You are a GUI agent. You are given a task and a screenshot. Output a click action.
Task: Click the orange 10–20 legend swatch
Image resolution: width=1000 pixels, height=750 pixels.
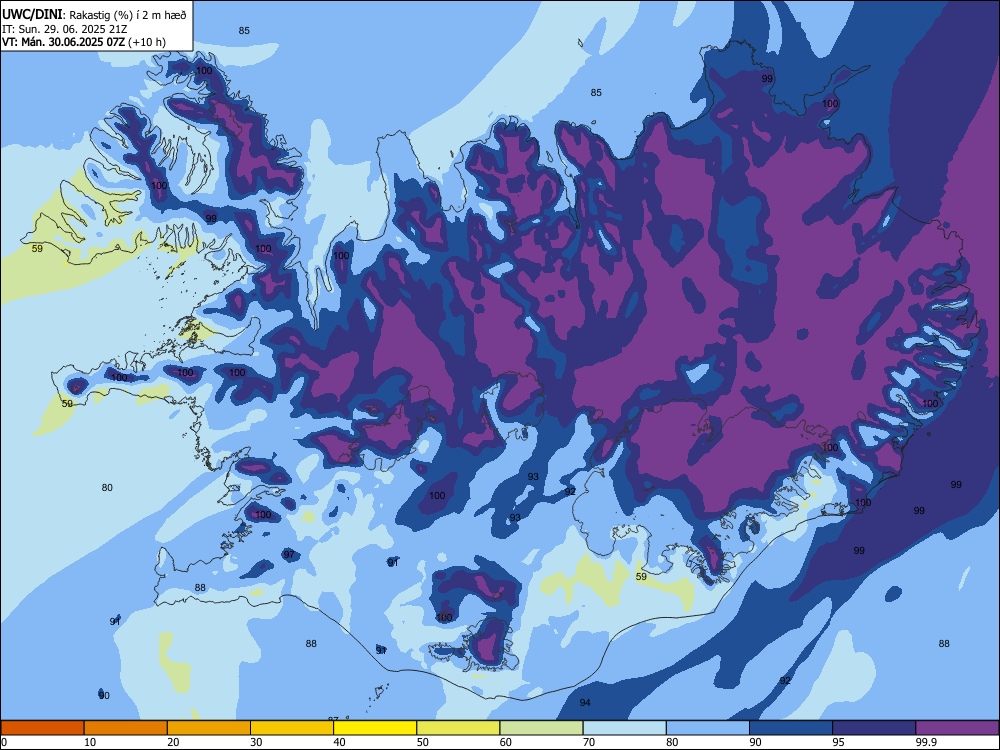(126, 728)
